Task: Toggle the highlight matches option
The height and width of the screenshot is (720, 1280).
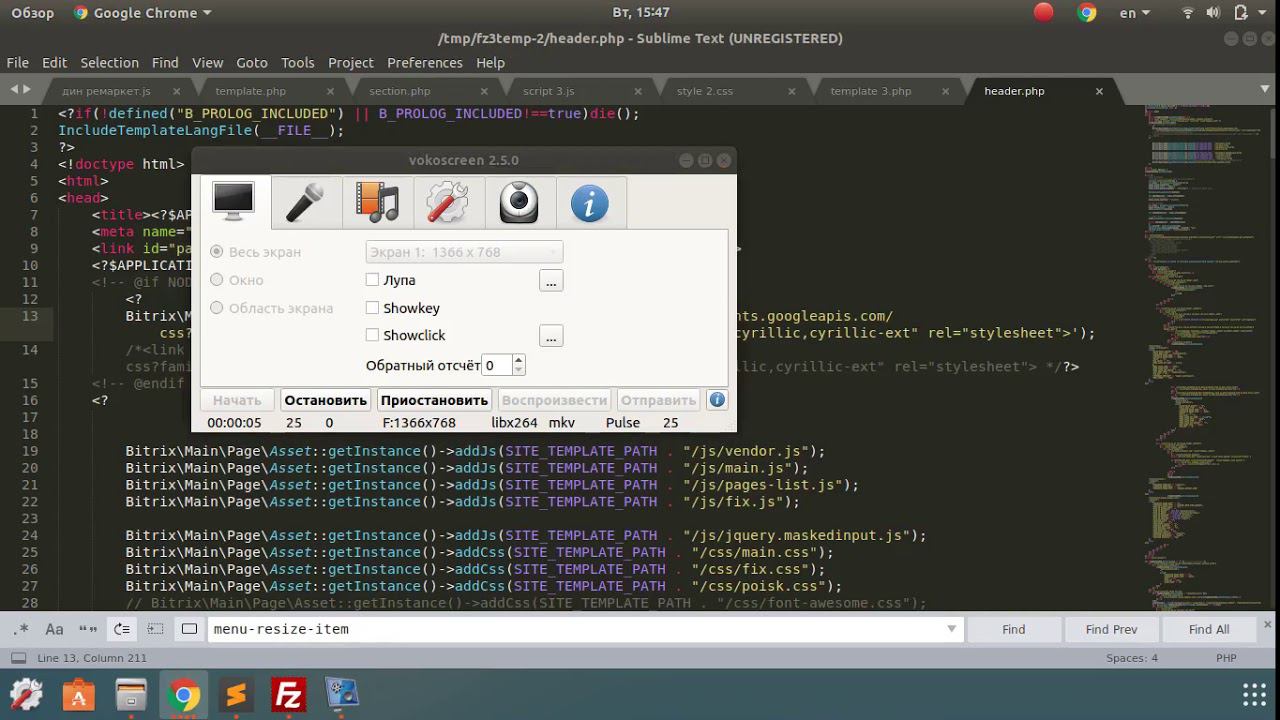Action: tap(189, 629)
